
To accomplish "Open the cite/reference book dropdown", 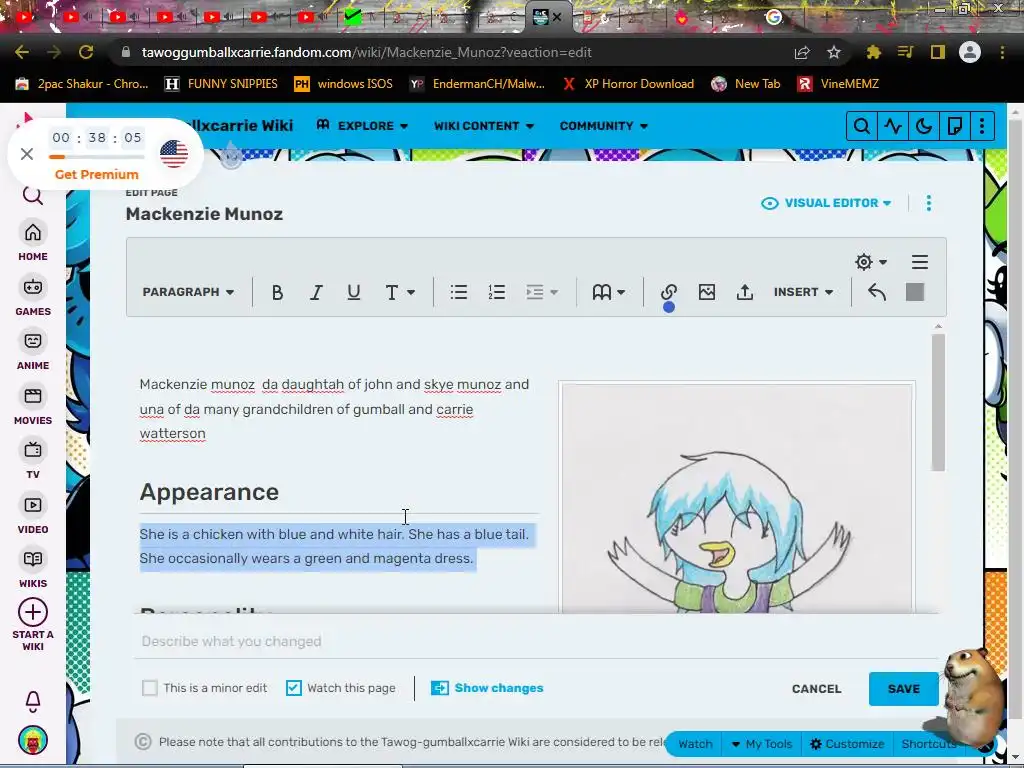I will (x=609, y=292).
